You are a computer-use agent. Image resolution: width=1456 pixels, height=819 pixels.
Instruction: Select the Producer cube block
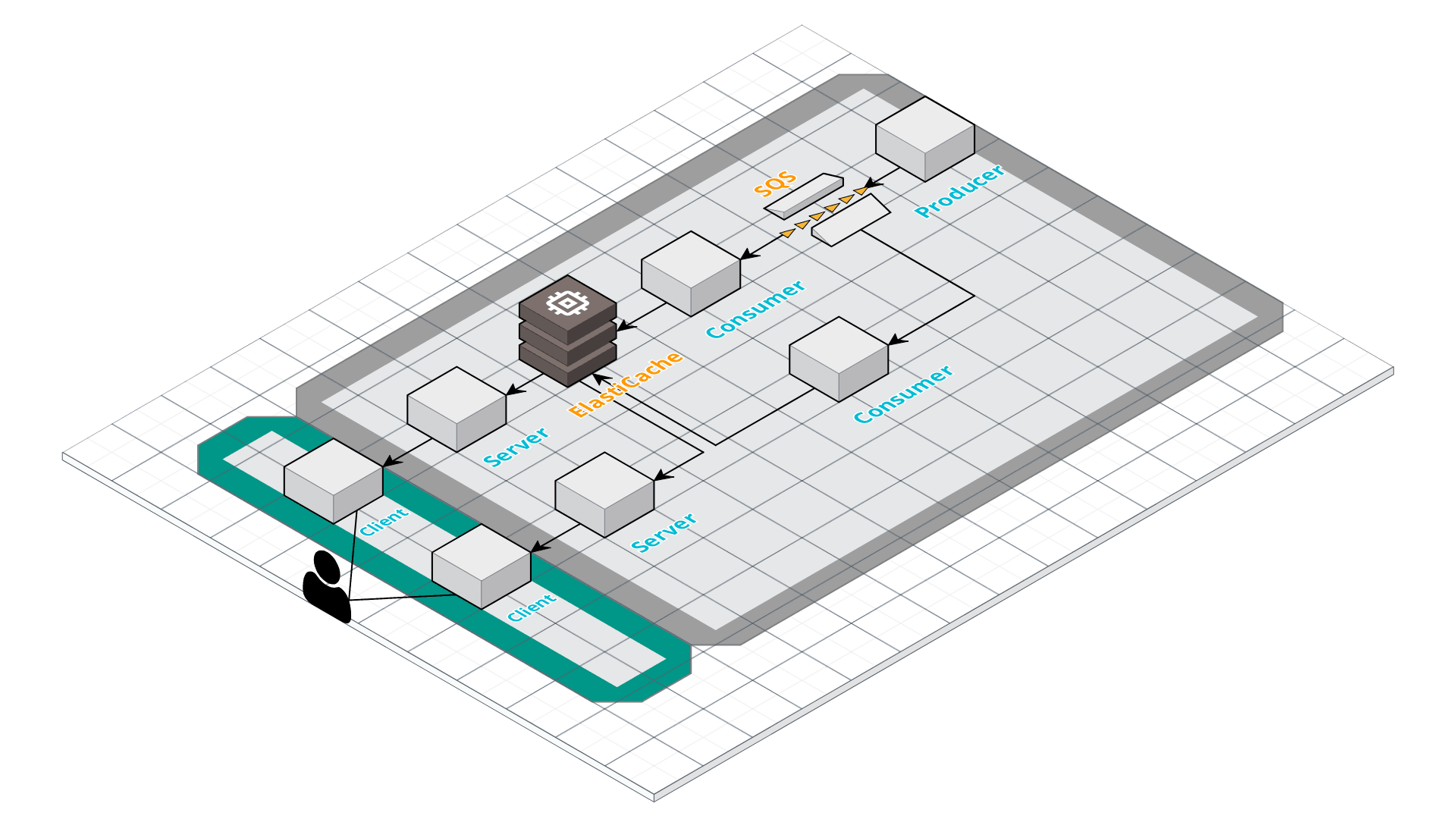pos(924,139)
